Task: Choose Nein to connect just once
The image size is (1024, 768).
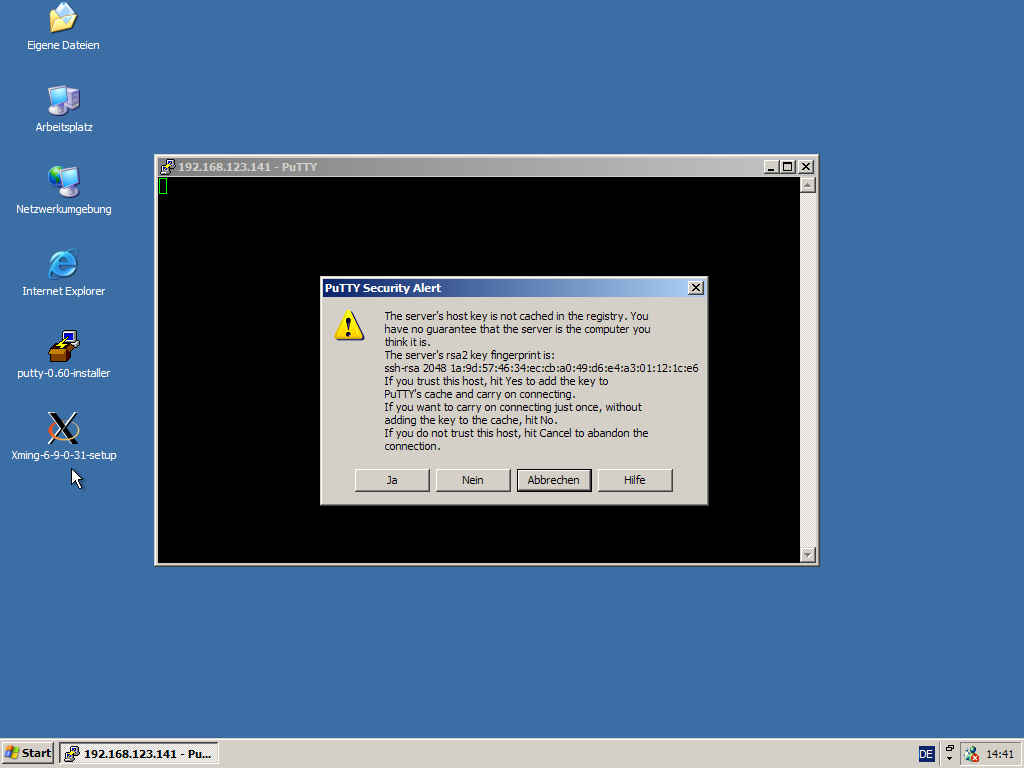Action: coord(473,480)
